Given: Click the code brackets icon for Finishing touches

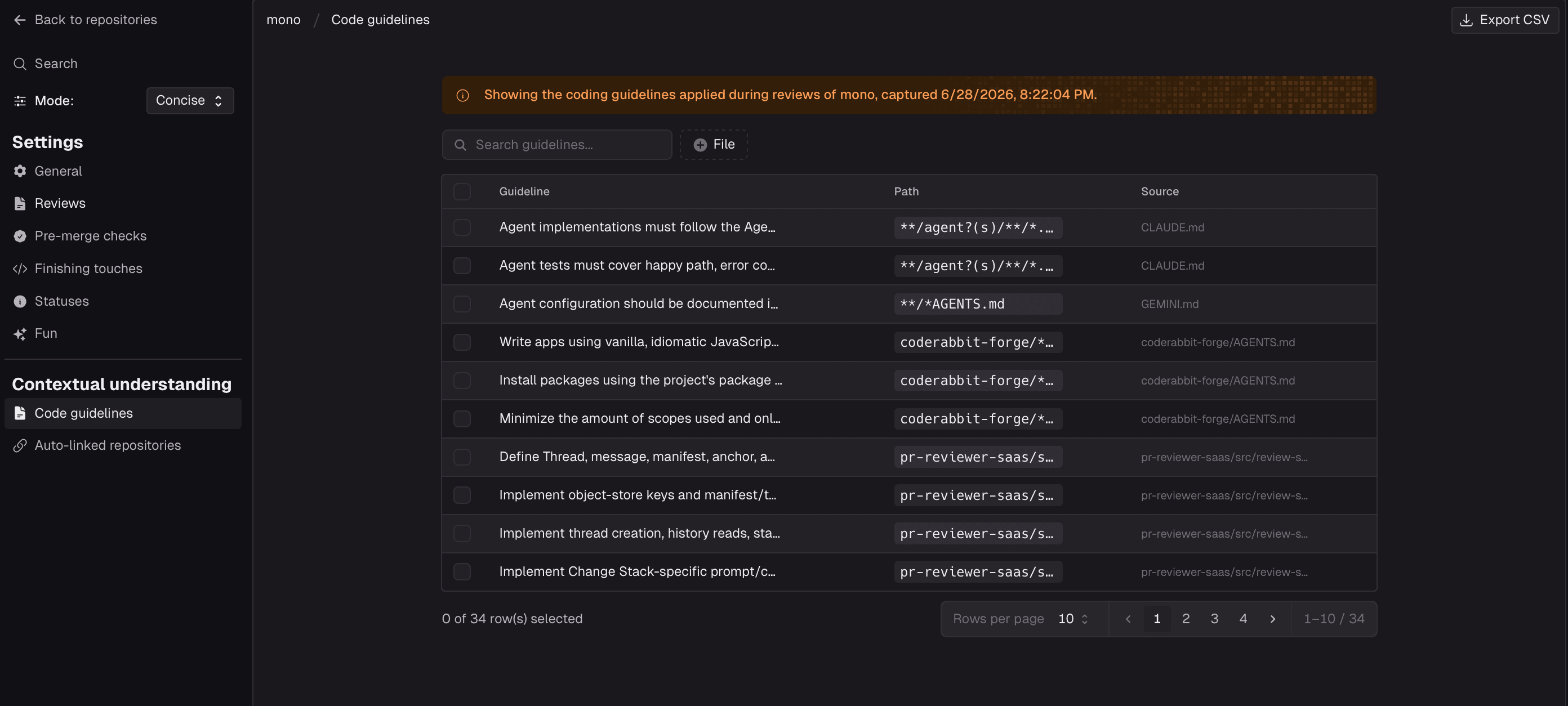Looking at the screenshot, I should (x=20, y=269).
